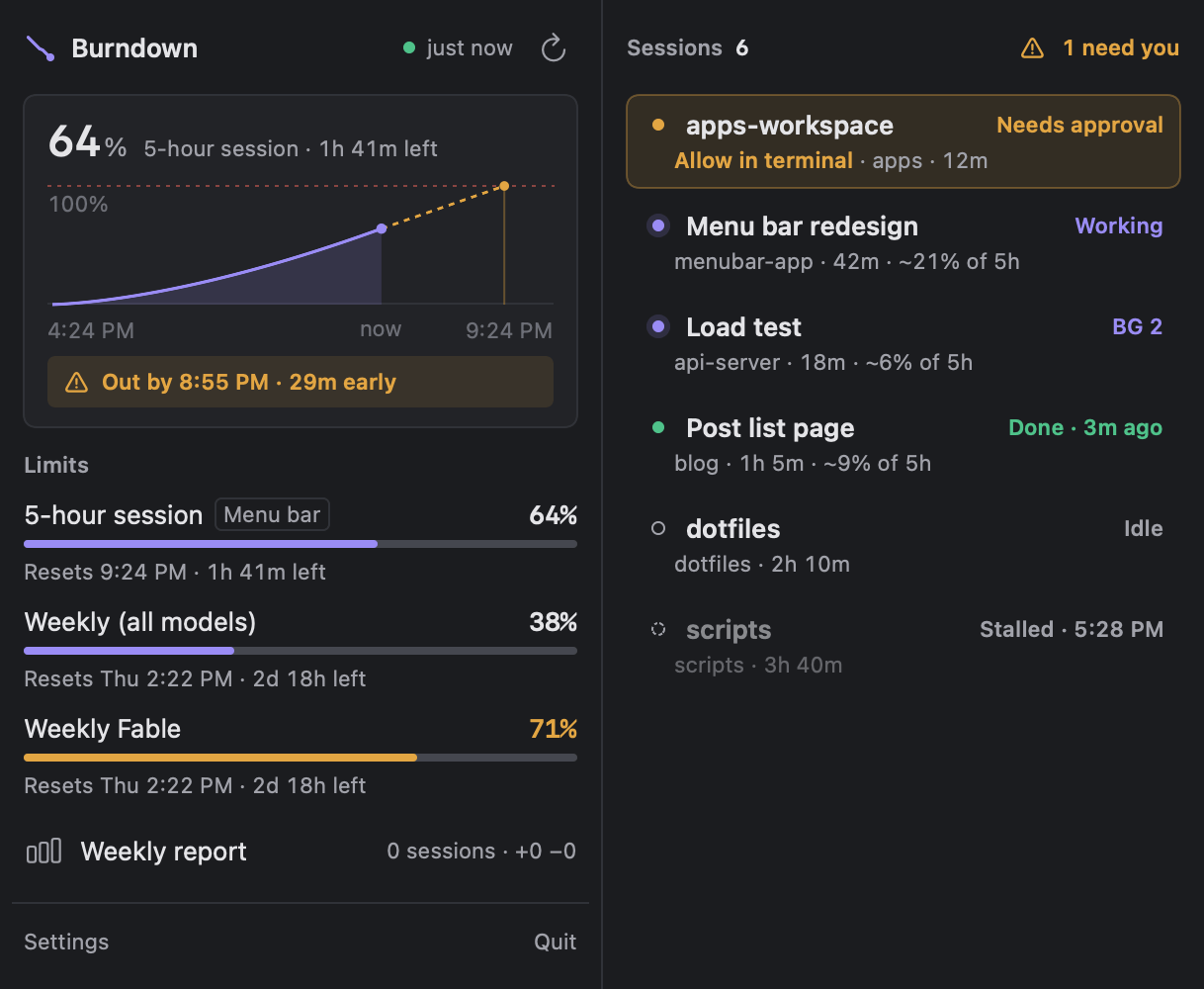Click the Working status label

coord(1119,225)
